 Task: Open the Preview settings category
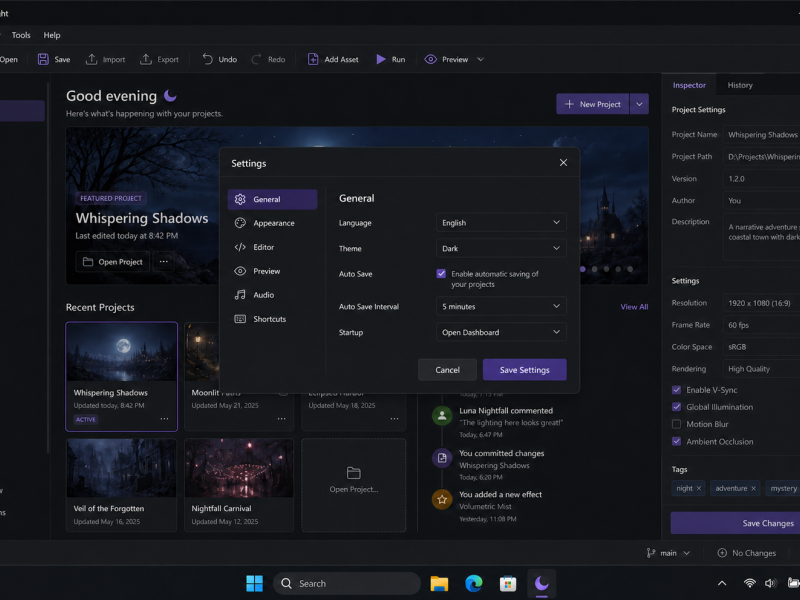coord(272,271)
